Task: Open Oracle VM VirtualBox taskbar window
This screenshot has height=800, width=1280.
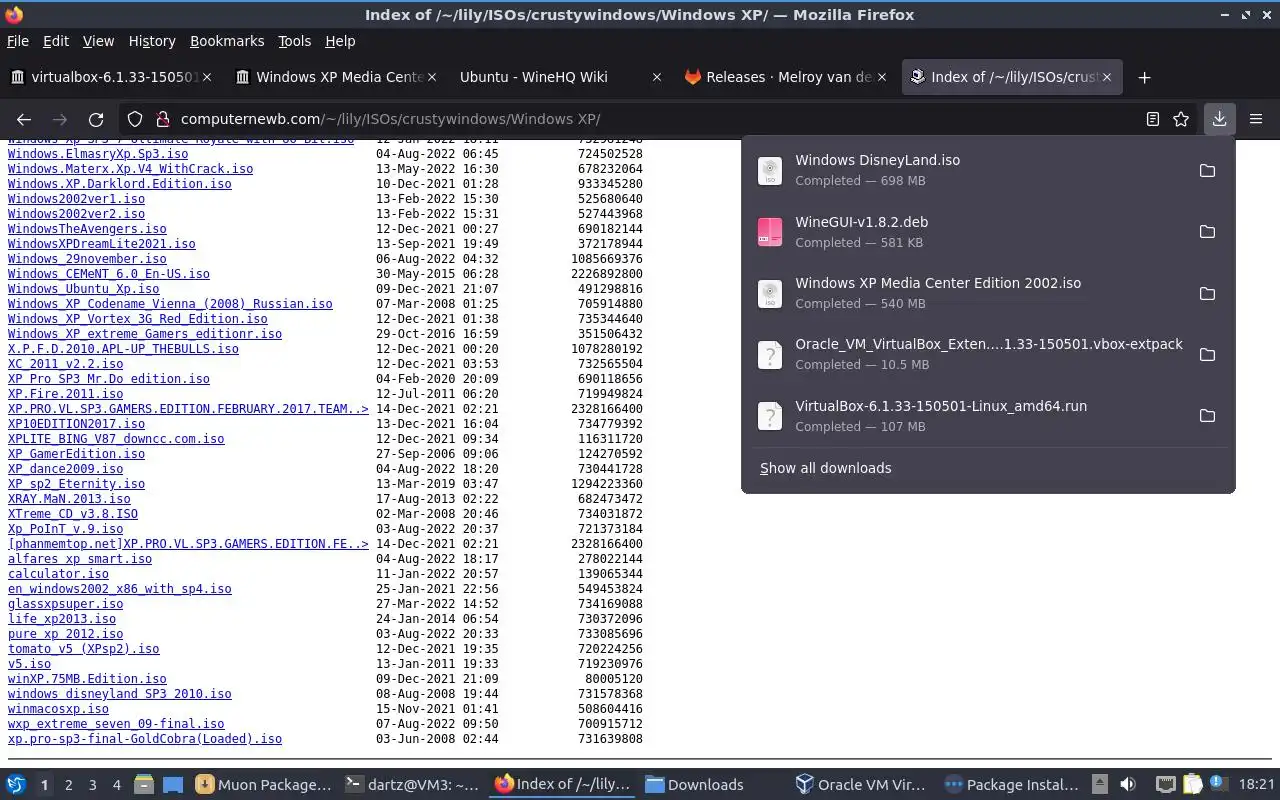Action: (x=862, y=785)
